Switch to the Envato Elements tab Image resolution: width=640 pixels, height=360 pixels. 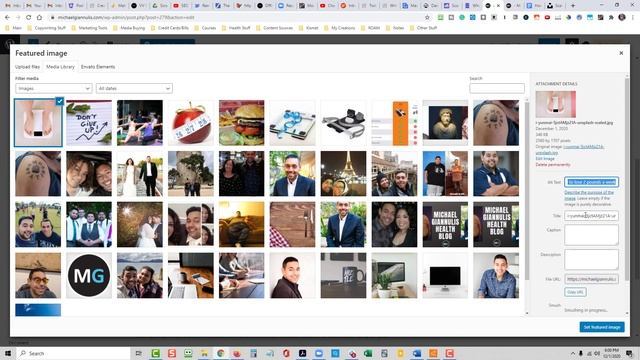98,67
